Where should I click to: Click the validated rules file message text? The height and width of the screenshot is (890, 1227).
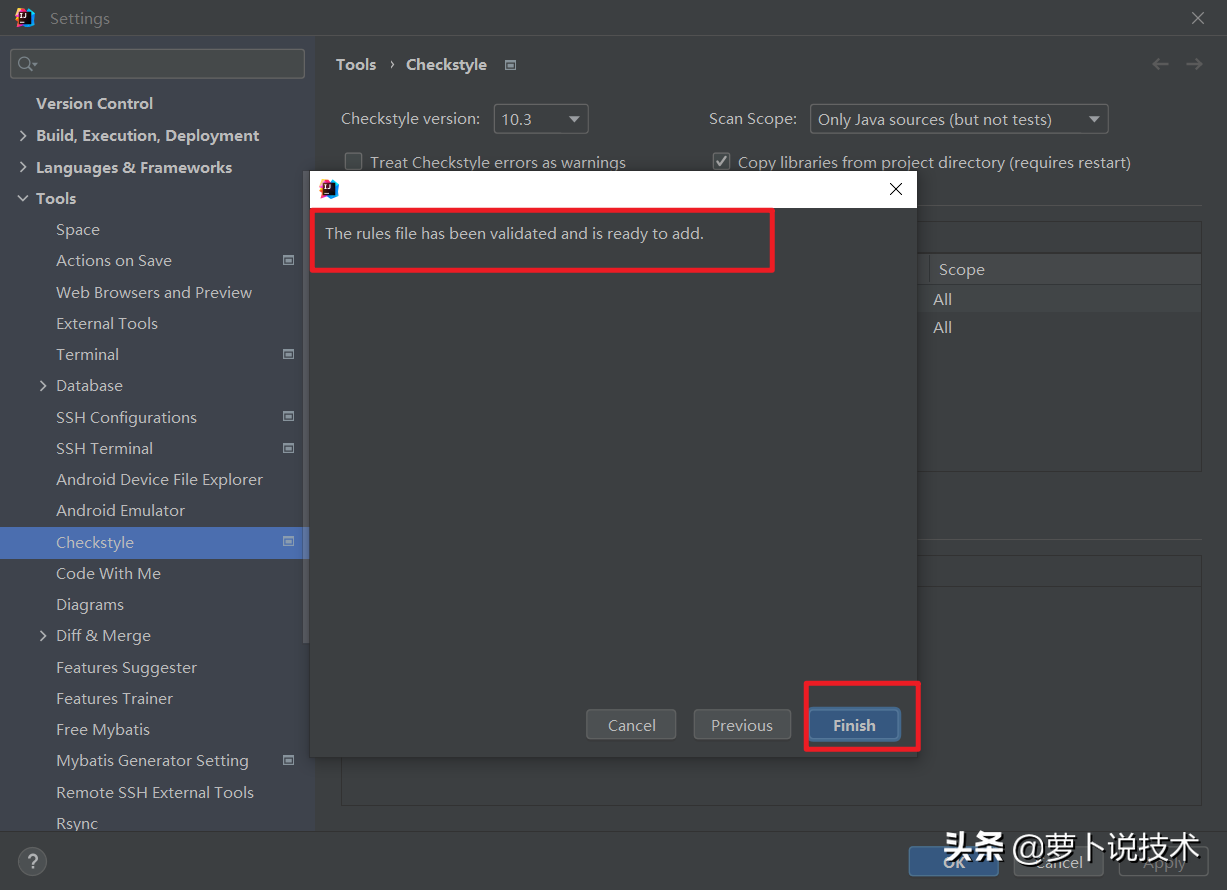514,234
